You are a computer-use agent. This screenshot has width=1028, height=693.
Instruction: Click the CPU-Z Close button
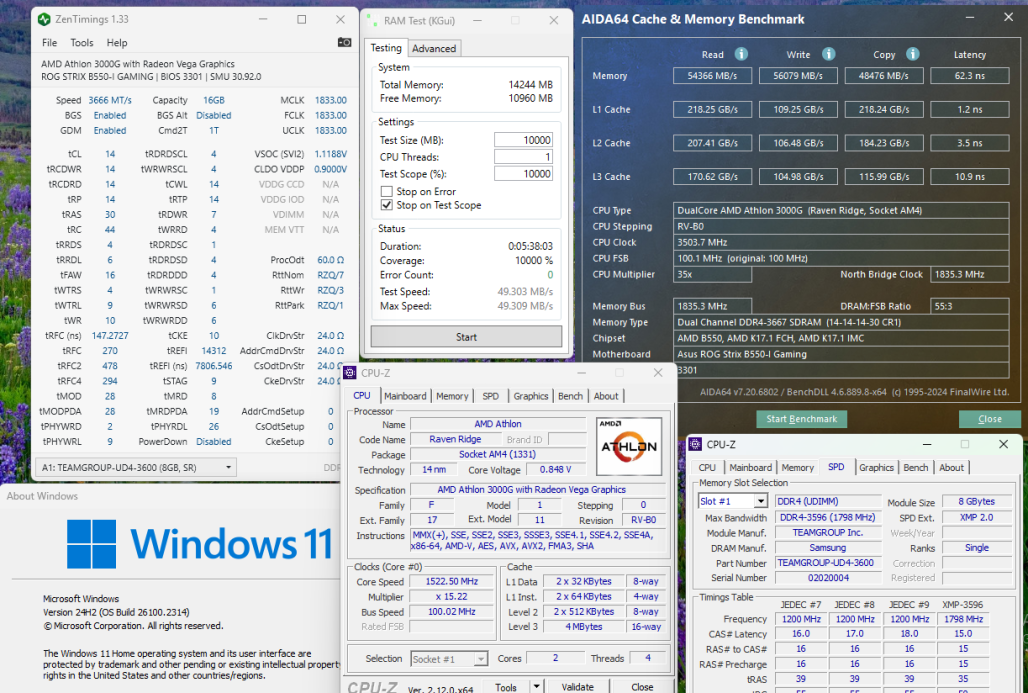click(642, 686)
